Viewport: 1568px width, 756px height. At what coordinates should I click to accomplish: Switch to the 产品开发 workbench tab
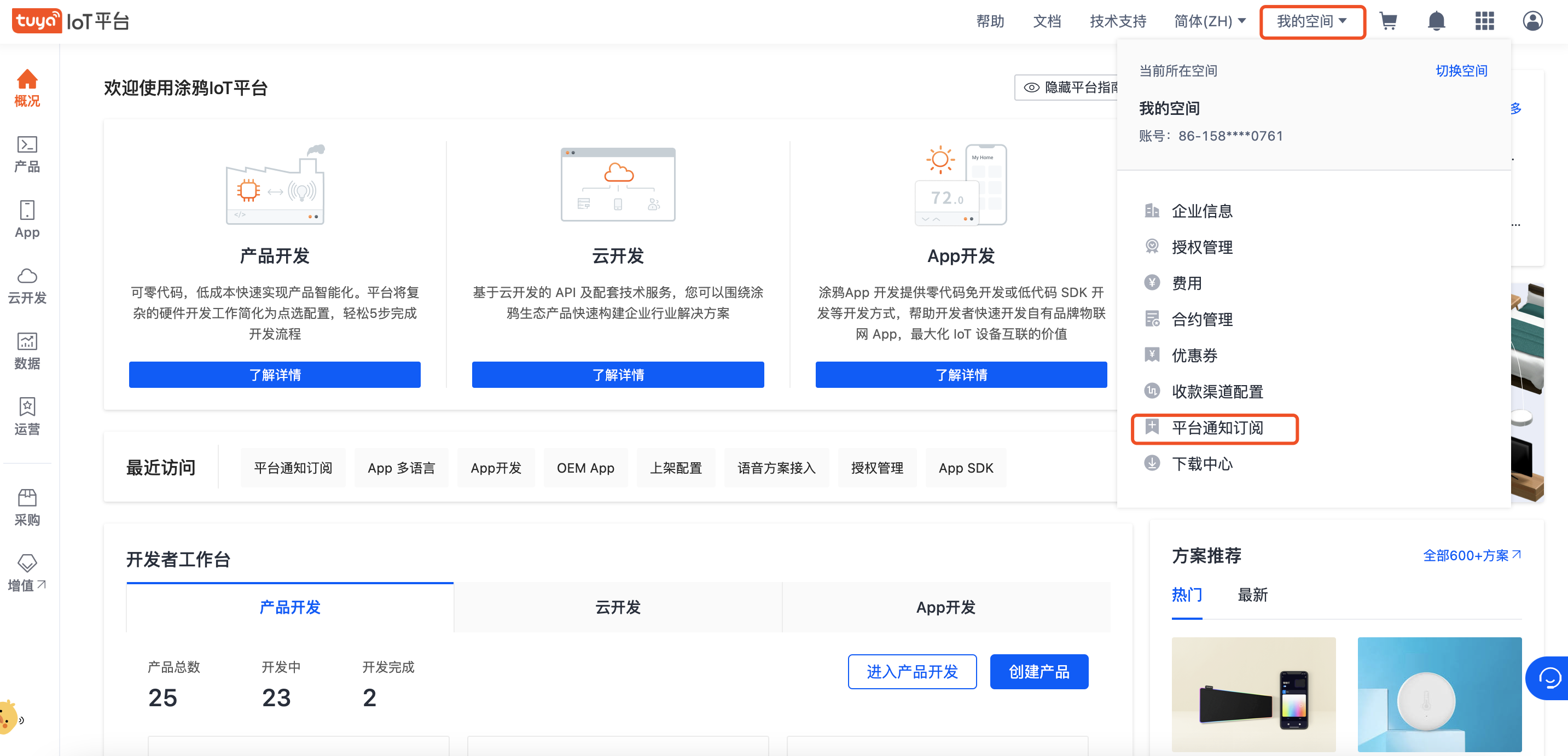(290, 607)
